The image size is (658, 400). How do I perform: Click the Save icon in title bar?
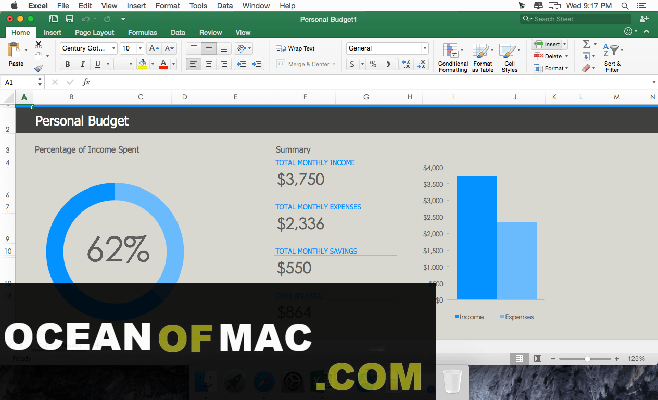coord(70,19)
